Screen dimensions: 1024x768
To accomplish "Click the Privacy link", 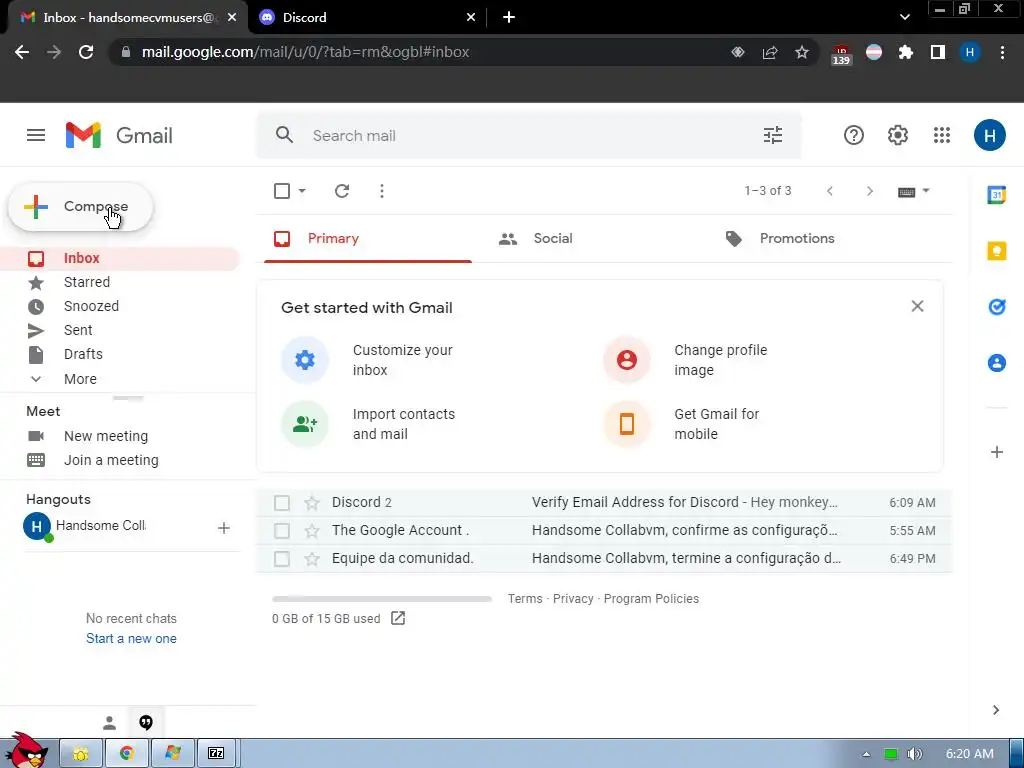I will tap(573, 598).
